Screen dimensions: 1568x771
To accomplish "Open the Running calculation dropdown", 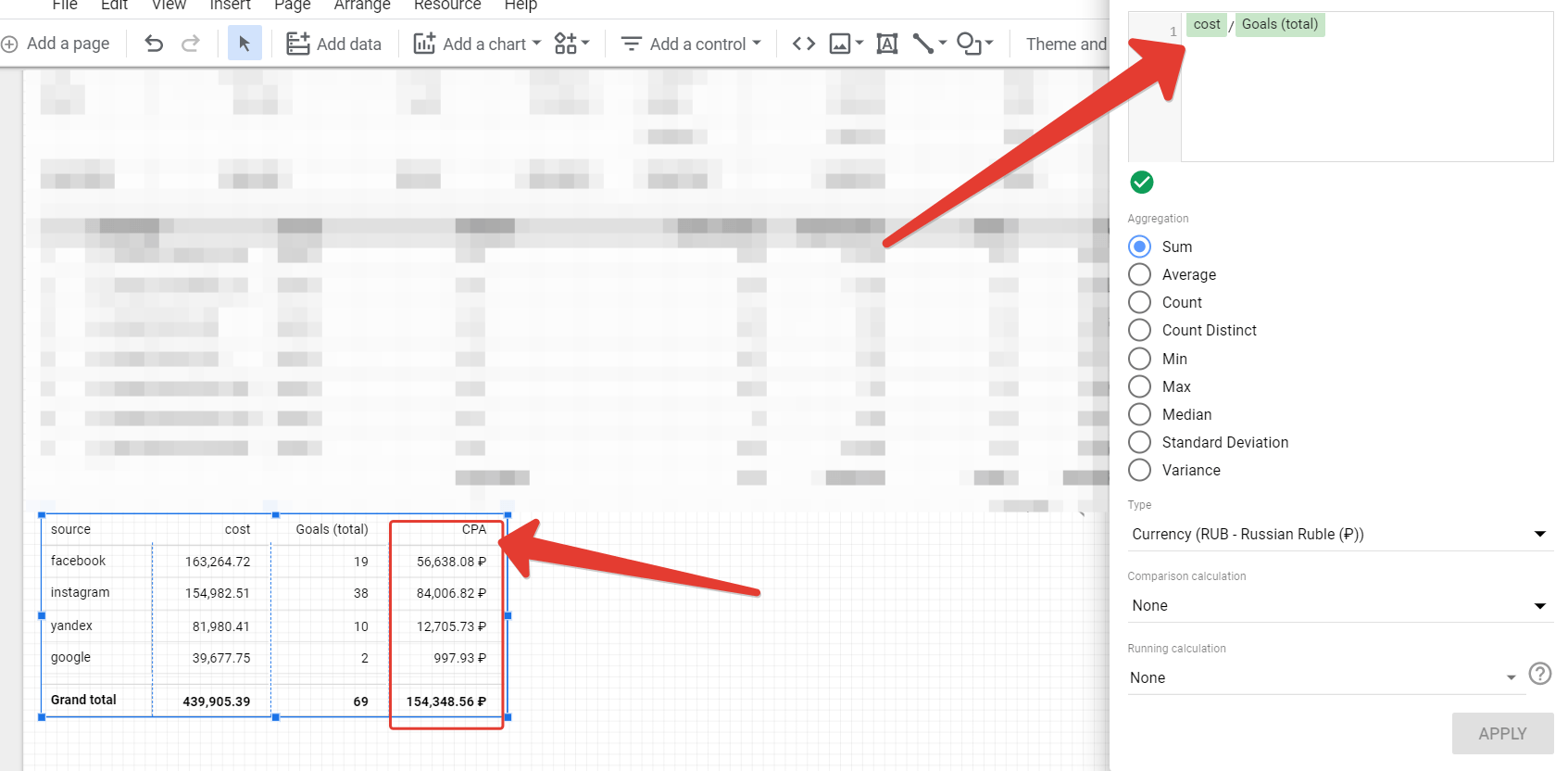I will click(x=1324, y=677).
